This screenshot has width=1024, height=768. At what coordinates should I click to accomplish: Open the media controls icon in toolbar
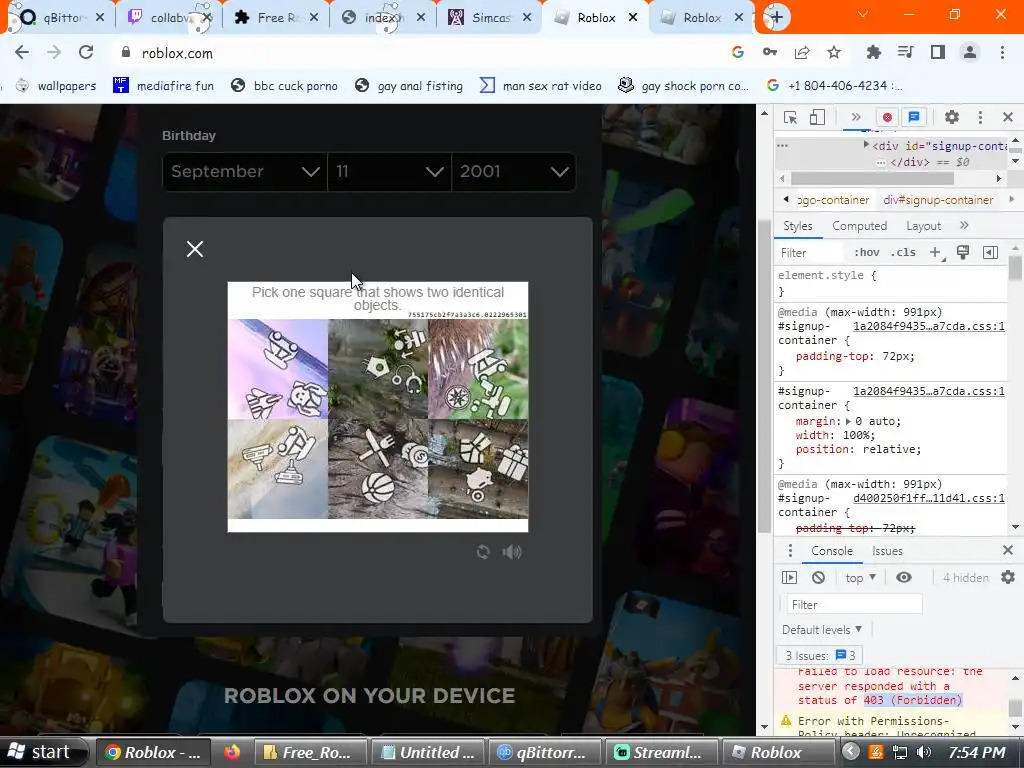click(x=905, y=53)
